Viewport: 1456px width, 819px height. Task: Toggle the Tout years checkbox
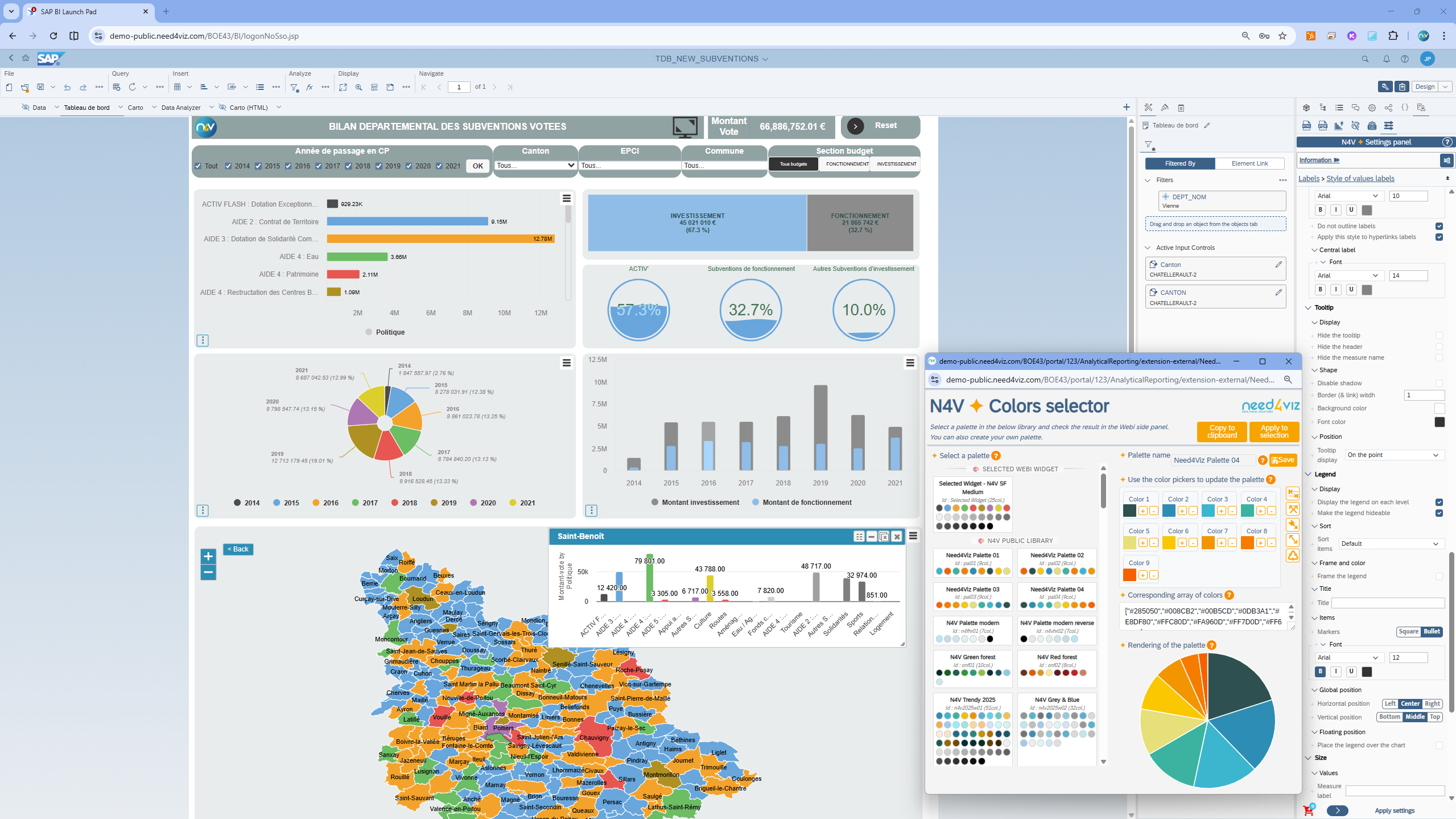pyautogui.click(x=198, y=166)
